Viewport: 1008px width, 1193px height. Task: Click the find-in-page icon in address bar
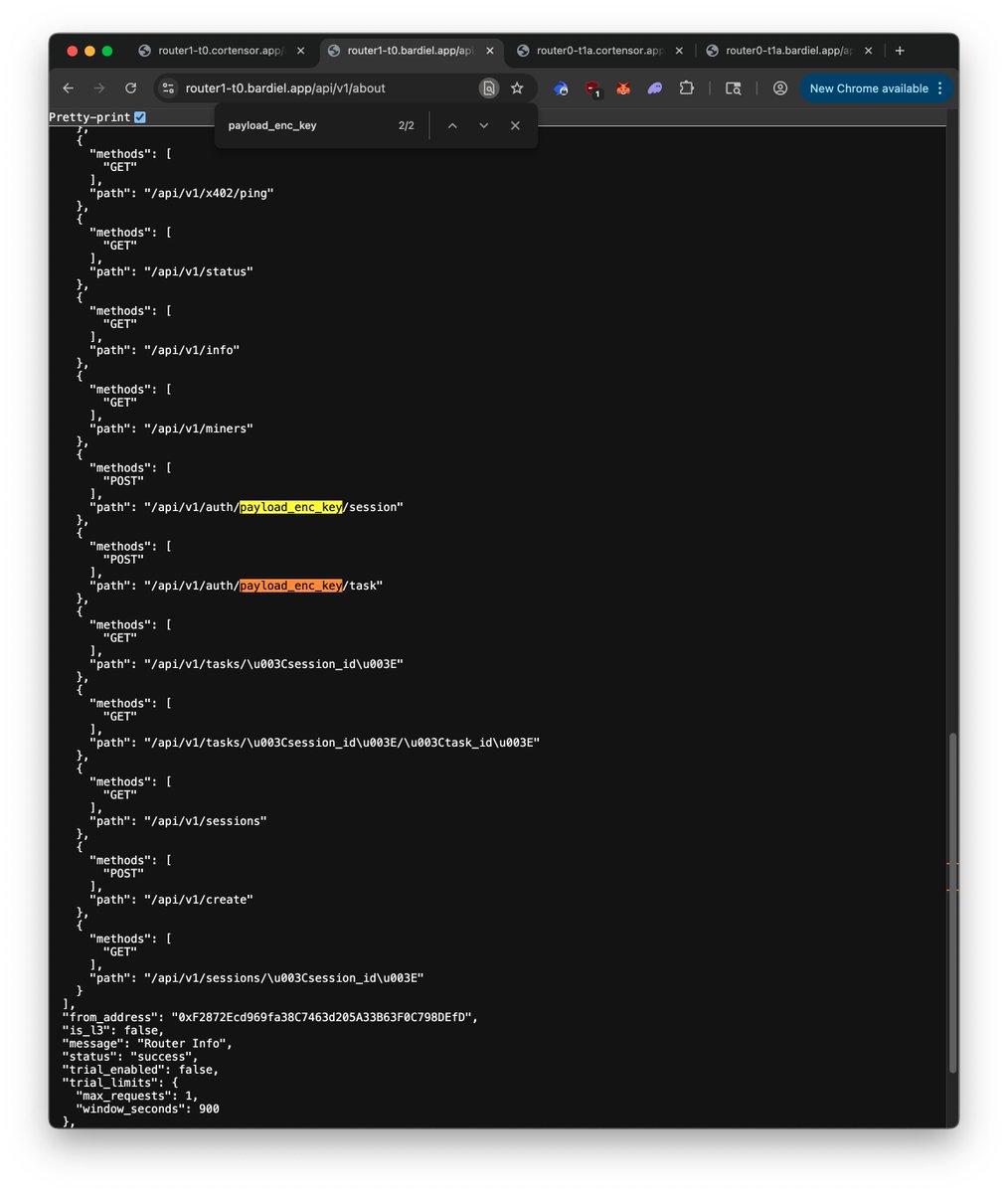488,88
